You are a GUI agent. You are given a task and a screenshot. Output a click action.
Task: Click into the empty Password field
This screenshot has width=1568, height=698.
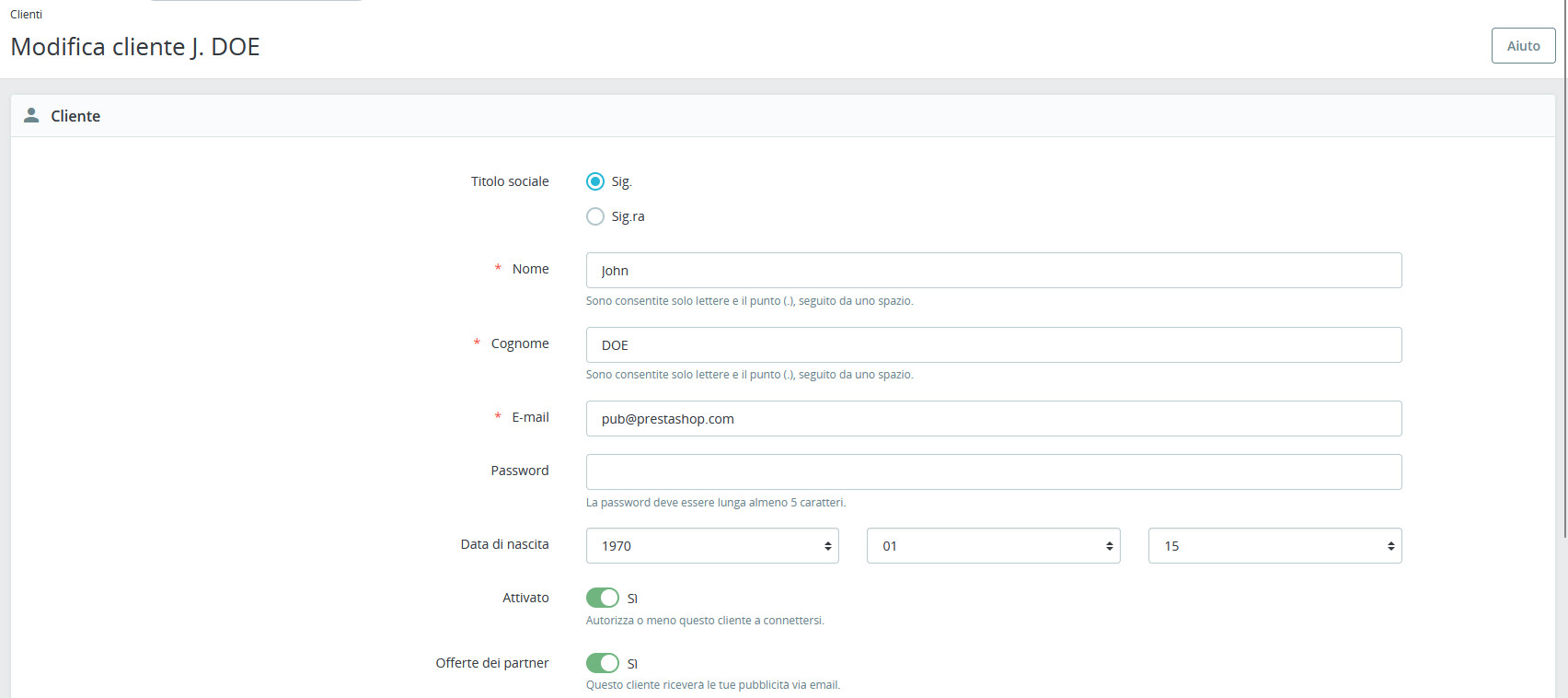click(x=994, y=471)
